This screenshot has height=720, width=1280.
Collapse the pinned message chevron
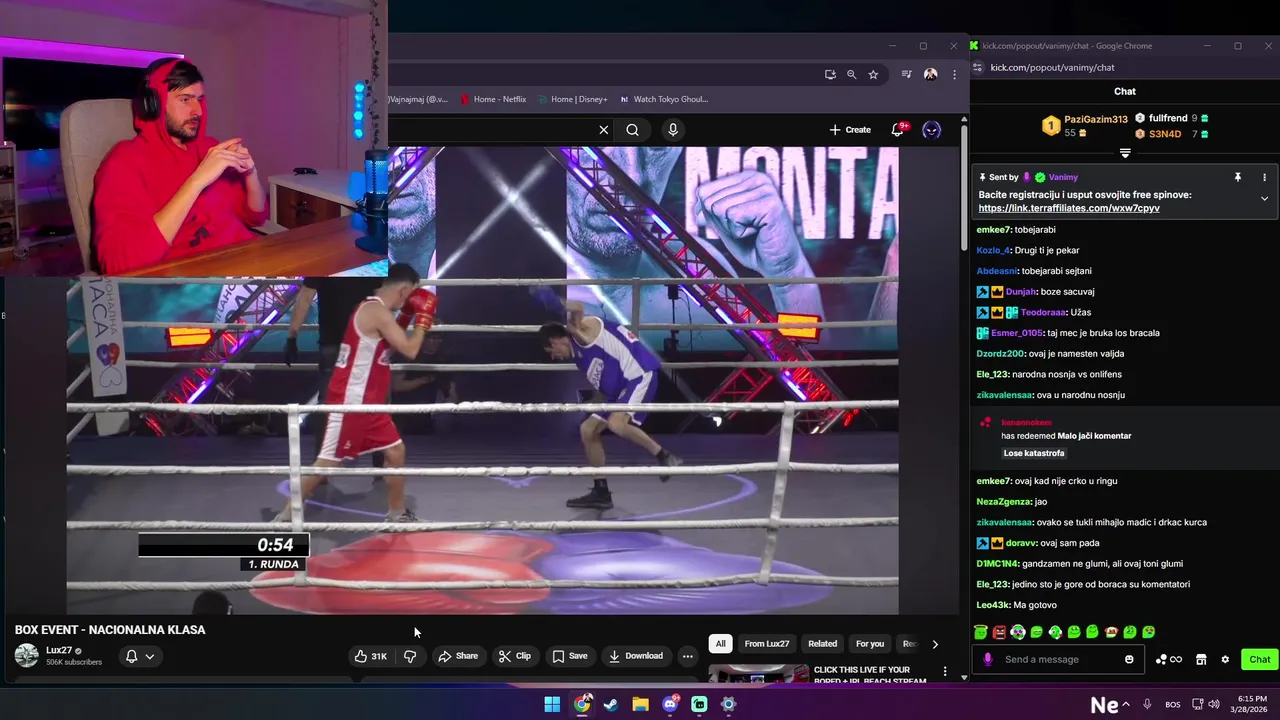(1264, 199)
